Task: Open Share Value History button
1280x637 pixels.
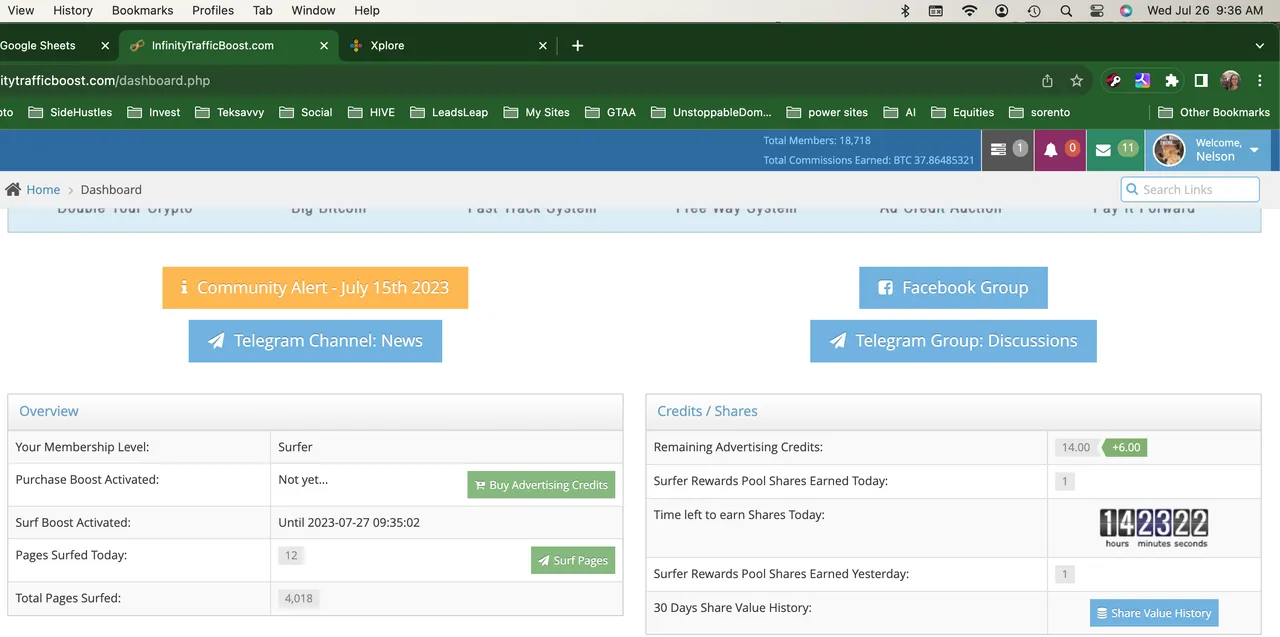Action: [x=1154, y=613]
